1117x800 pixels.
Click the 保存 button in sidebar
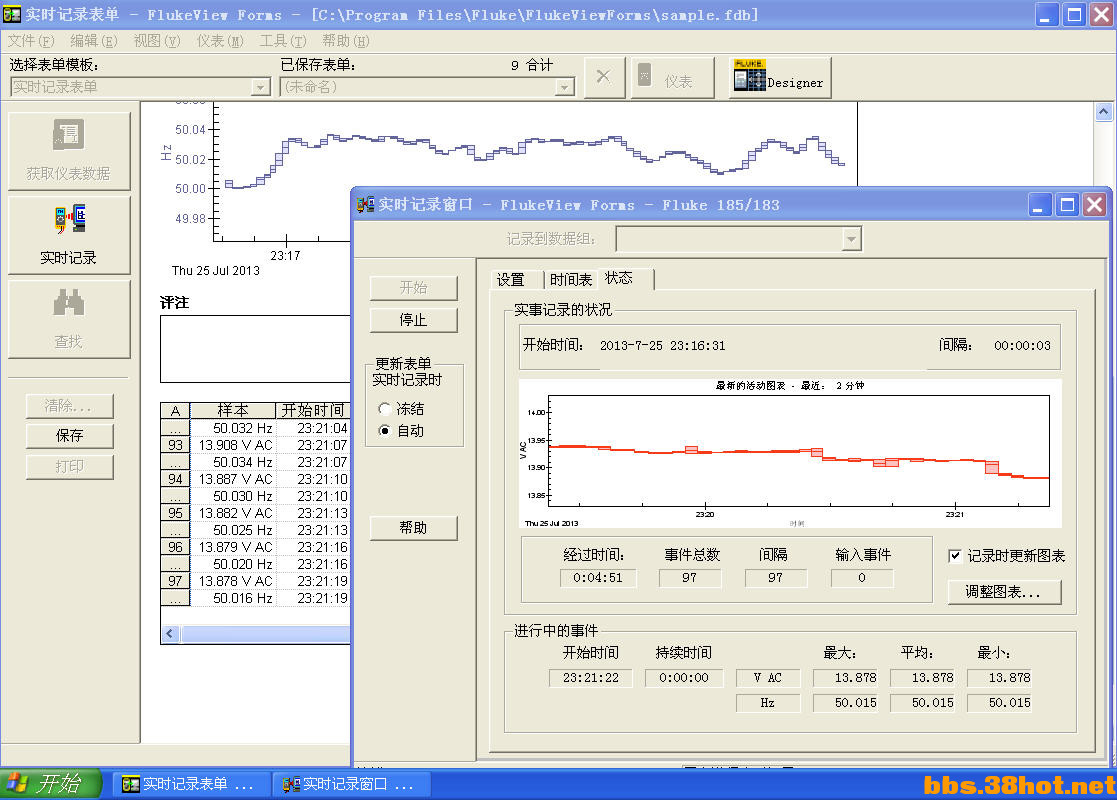(69, 435)
